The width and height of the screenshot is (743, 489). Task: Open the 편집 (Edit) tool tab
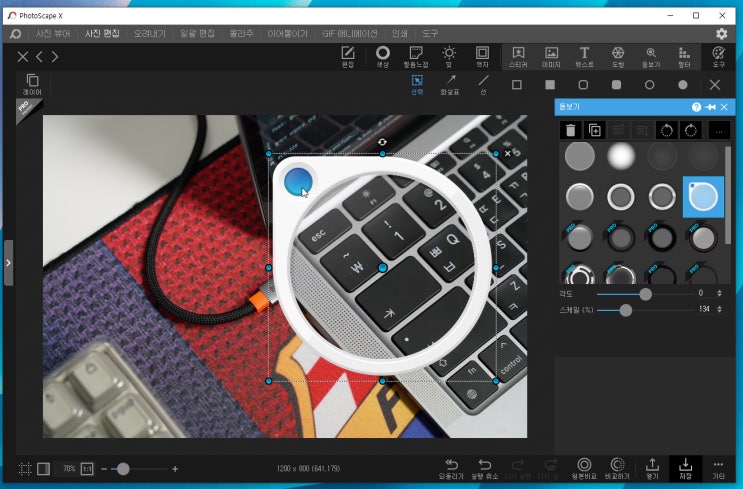pos(348,57)
